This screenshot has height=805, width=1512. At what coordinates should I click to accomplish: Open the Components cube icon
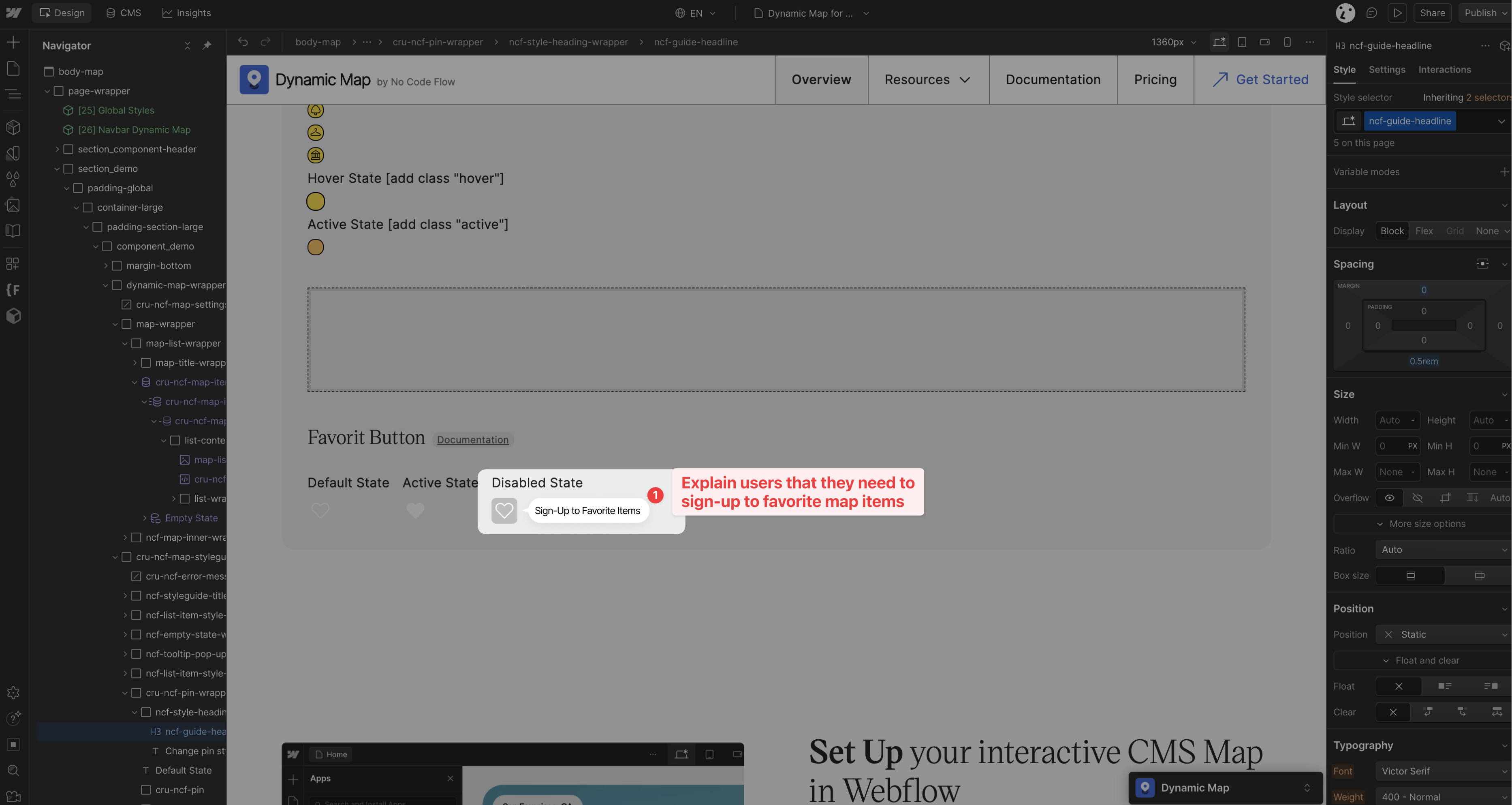point(13,127)
